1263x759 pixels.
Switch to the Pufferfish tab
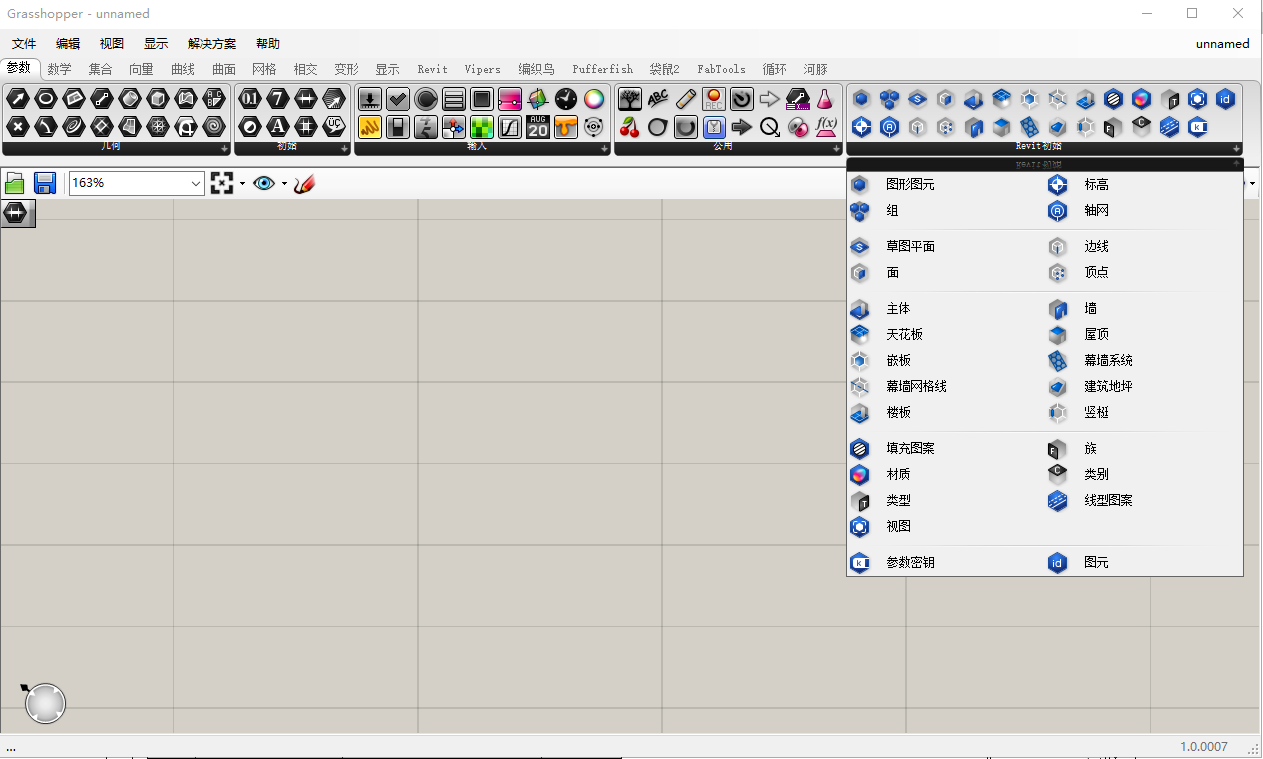603,69
